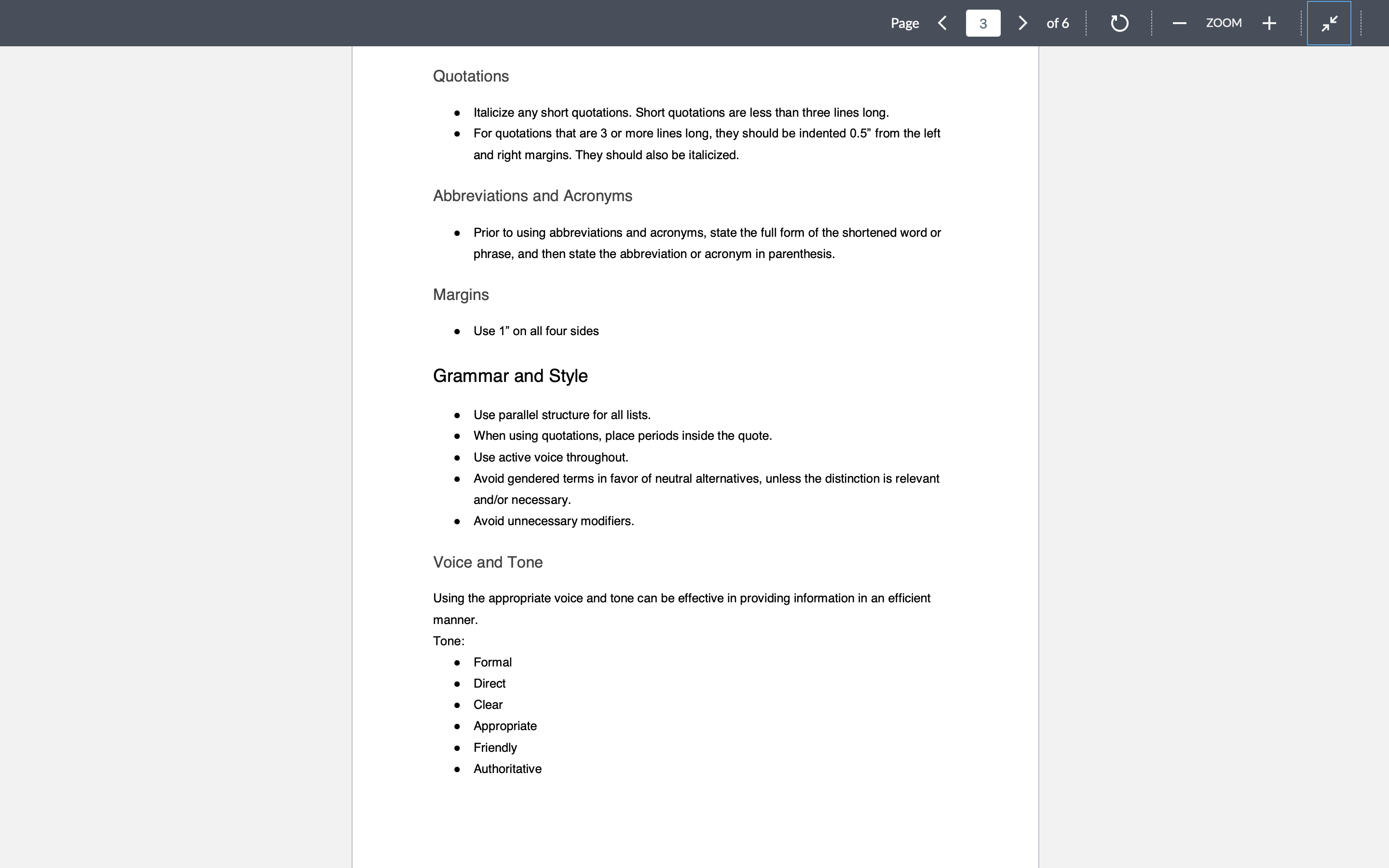Click the collapse arrows icon at top right

[x=1328, y=23]
